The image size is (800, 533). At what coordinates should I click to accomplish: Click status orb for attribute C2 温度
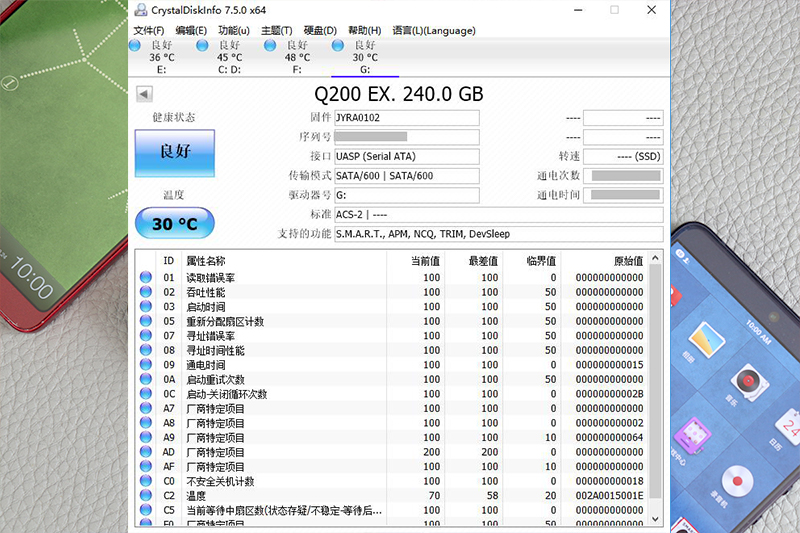(146, 495)
